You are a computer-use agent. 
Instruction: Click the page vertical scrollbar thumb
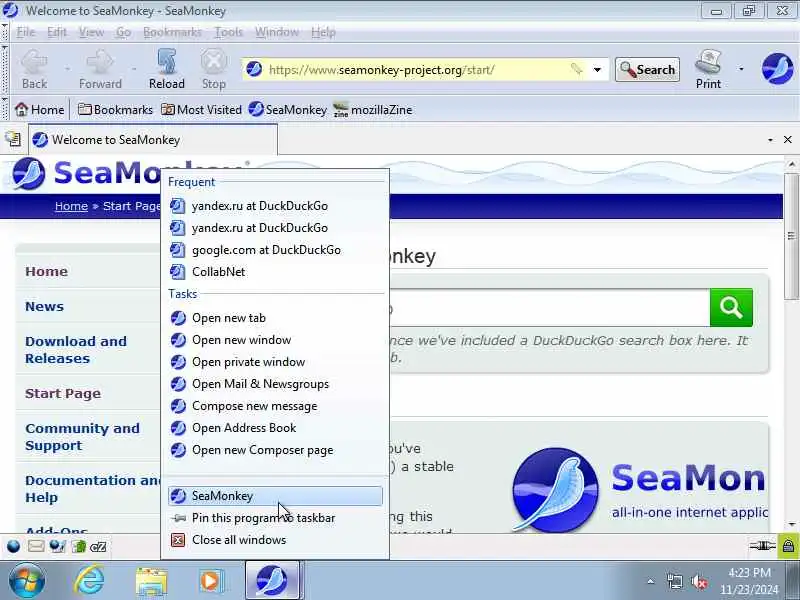click(791, 236)
